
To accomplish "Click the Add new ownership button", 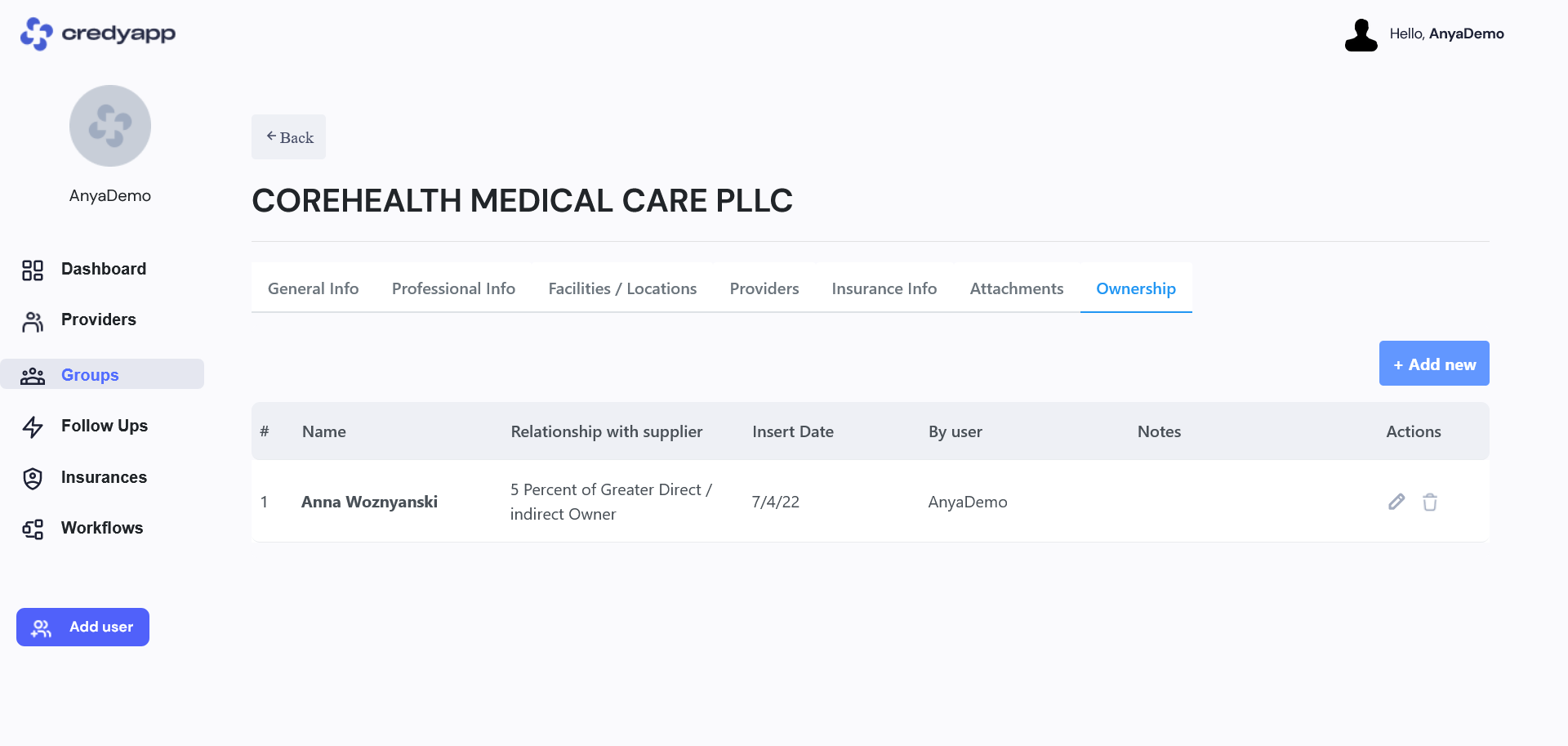I will tap(1434, 364).
